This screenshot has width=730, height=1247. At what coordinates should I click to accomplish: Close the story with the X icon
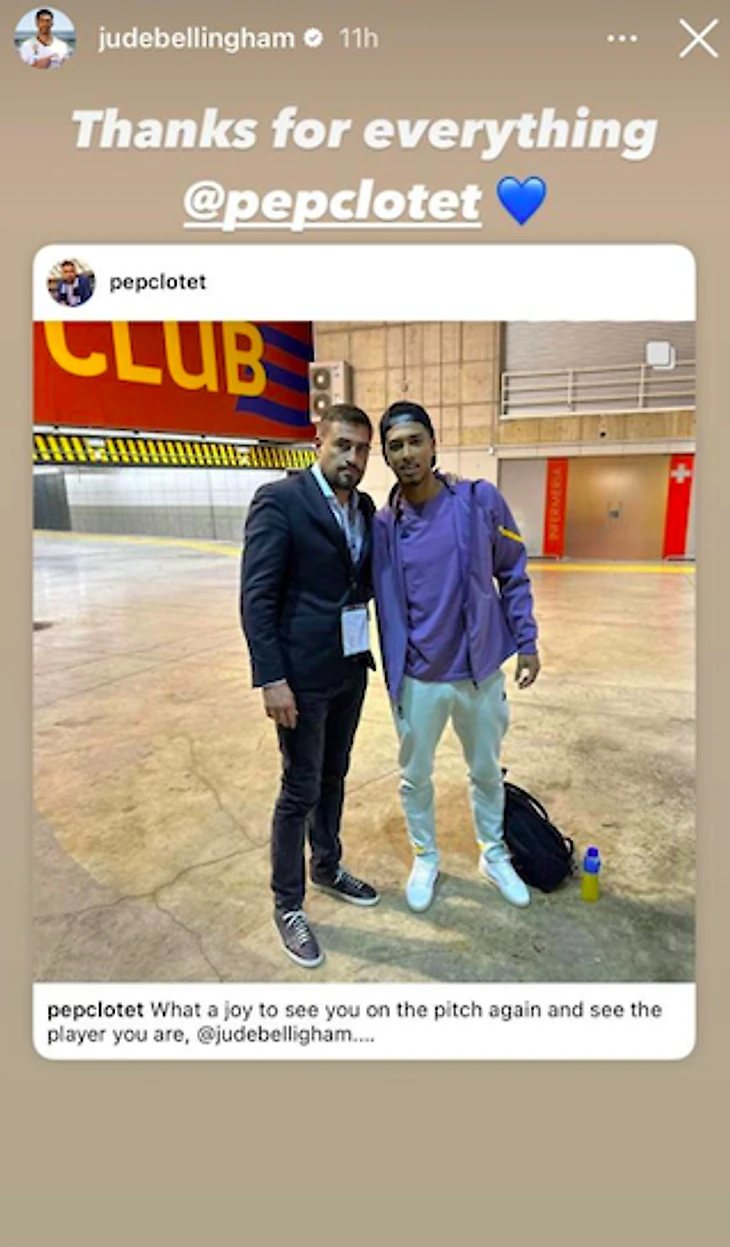click(x=698, y=39)
